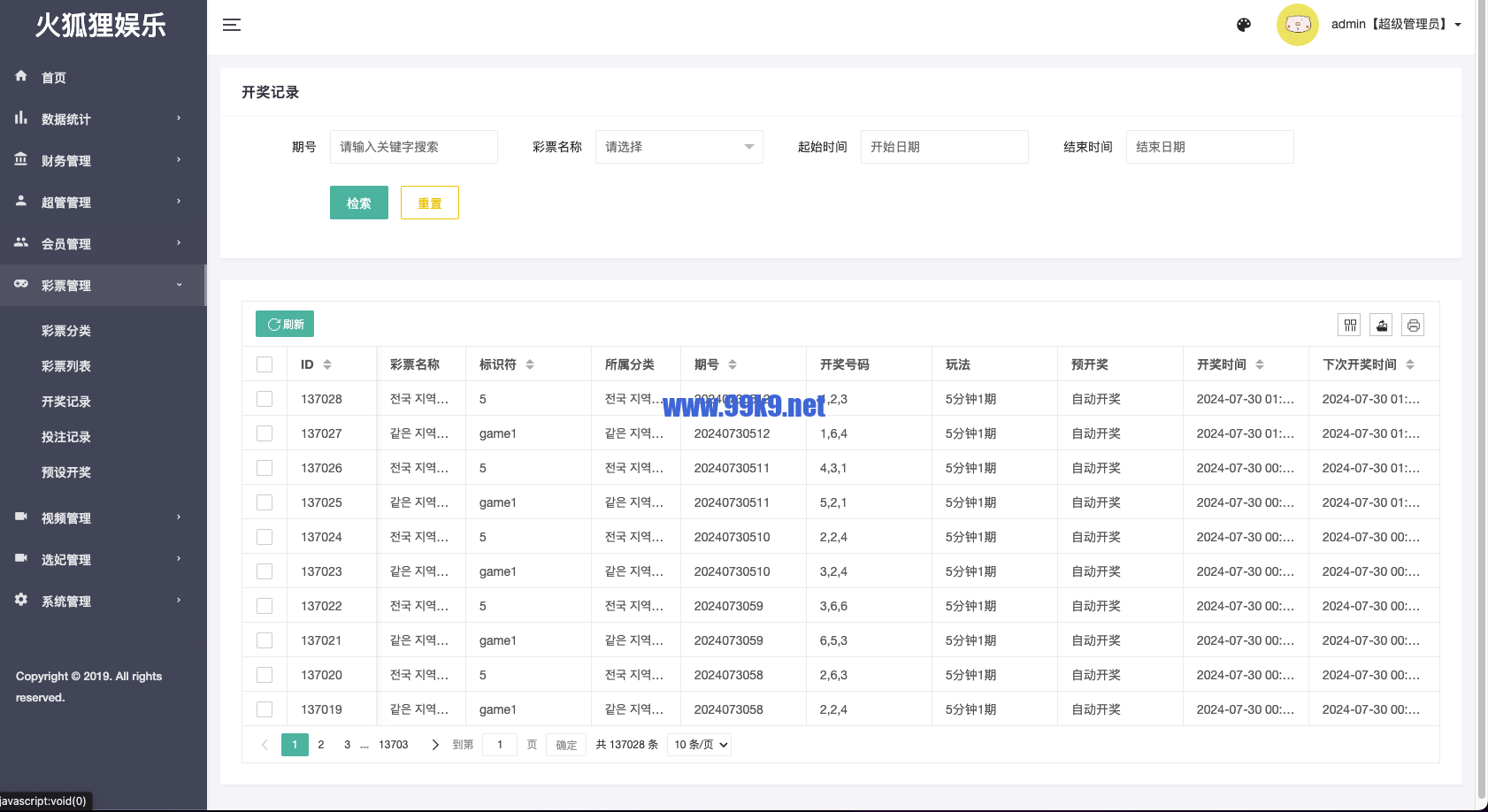Check the row checkbox for ID 137027
The height and width of the screenshot is (812, 1488).
click(265, 433)
